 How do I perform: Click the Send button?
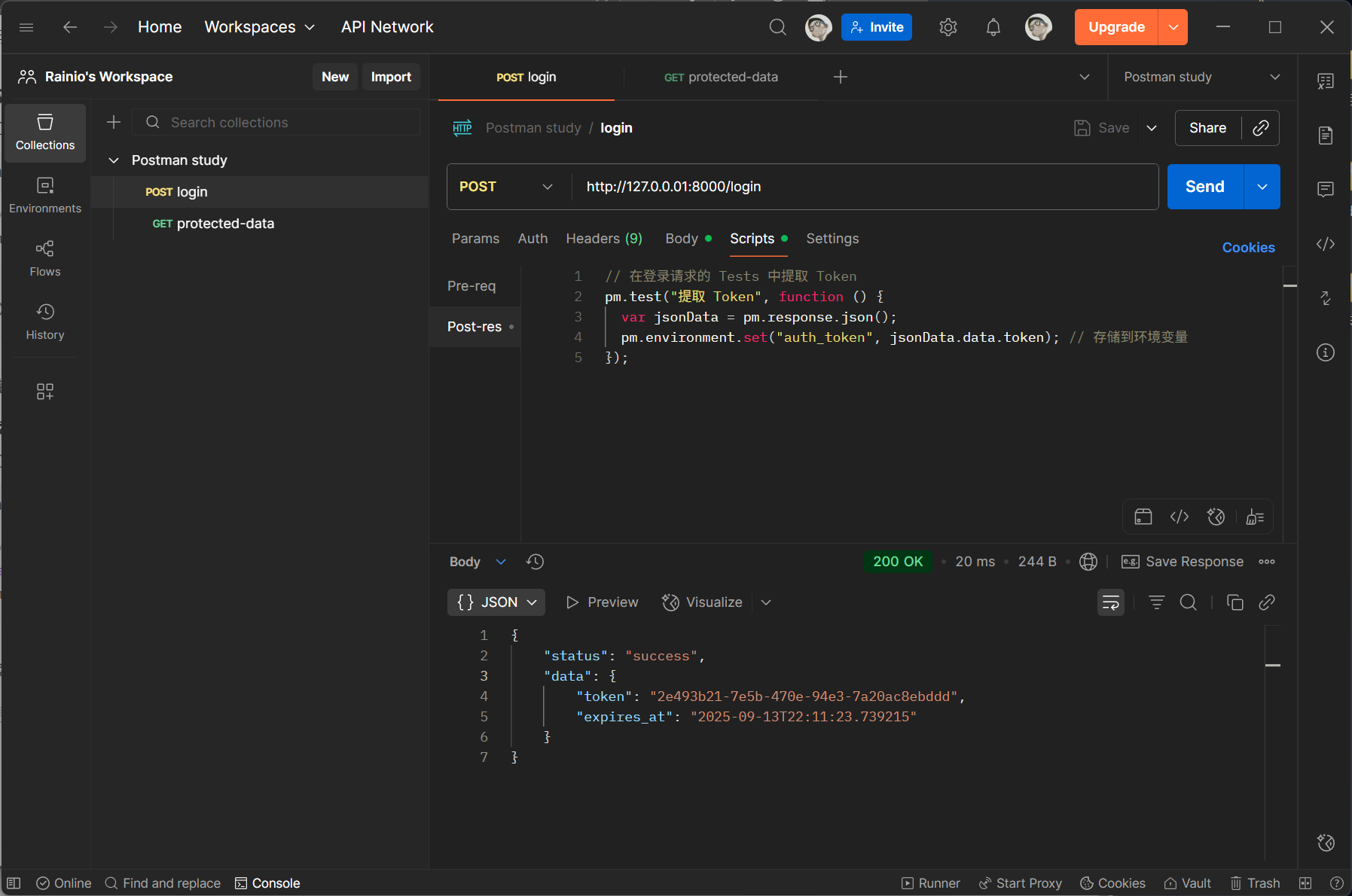click(1205, 187)
